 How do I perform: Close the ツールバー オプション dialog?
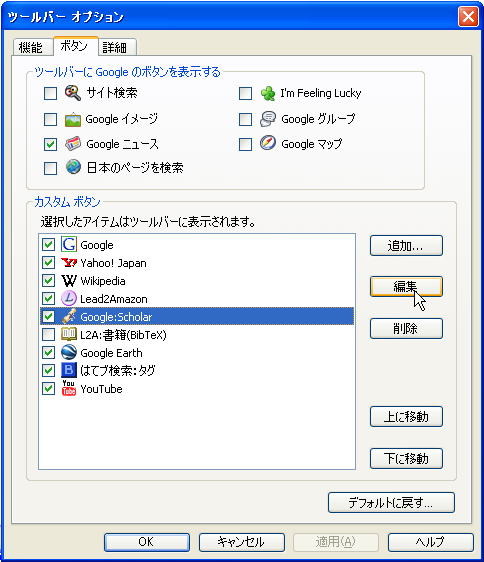pos(468,16)
